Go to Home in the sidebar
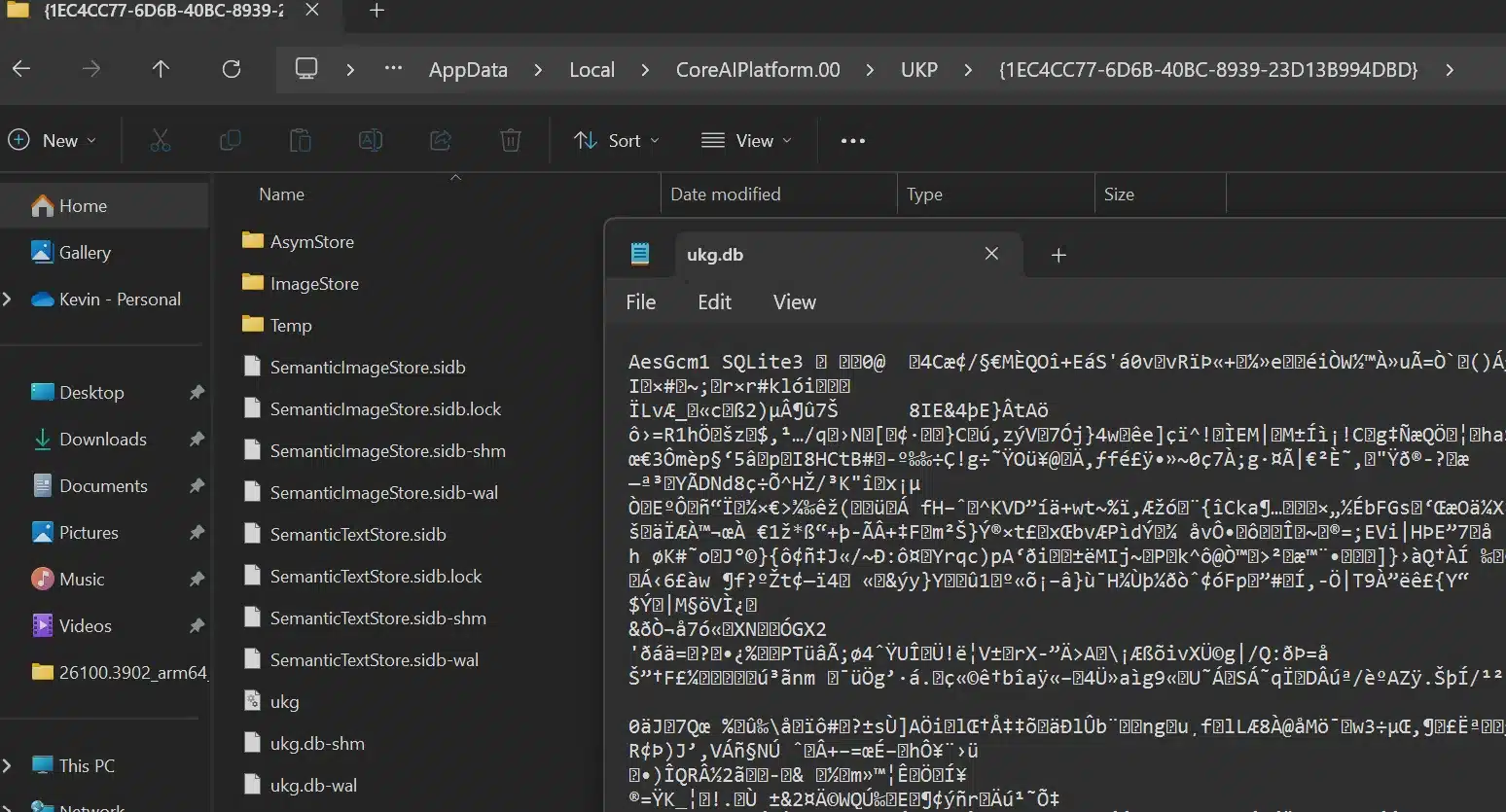1506x812 pixels. click(x=83, y=205)
